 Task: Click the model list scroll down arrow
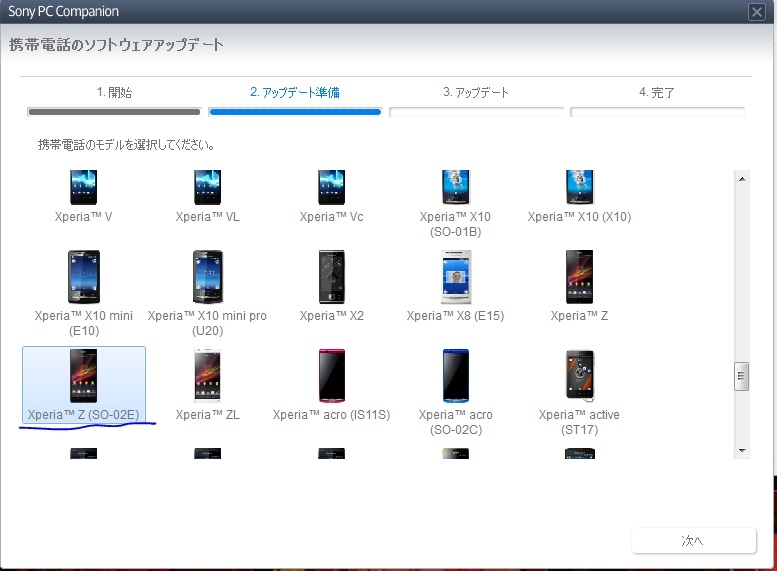click(x=742, y=451)
